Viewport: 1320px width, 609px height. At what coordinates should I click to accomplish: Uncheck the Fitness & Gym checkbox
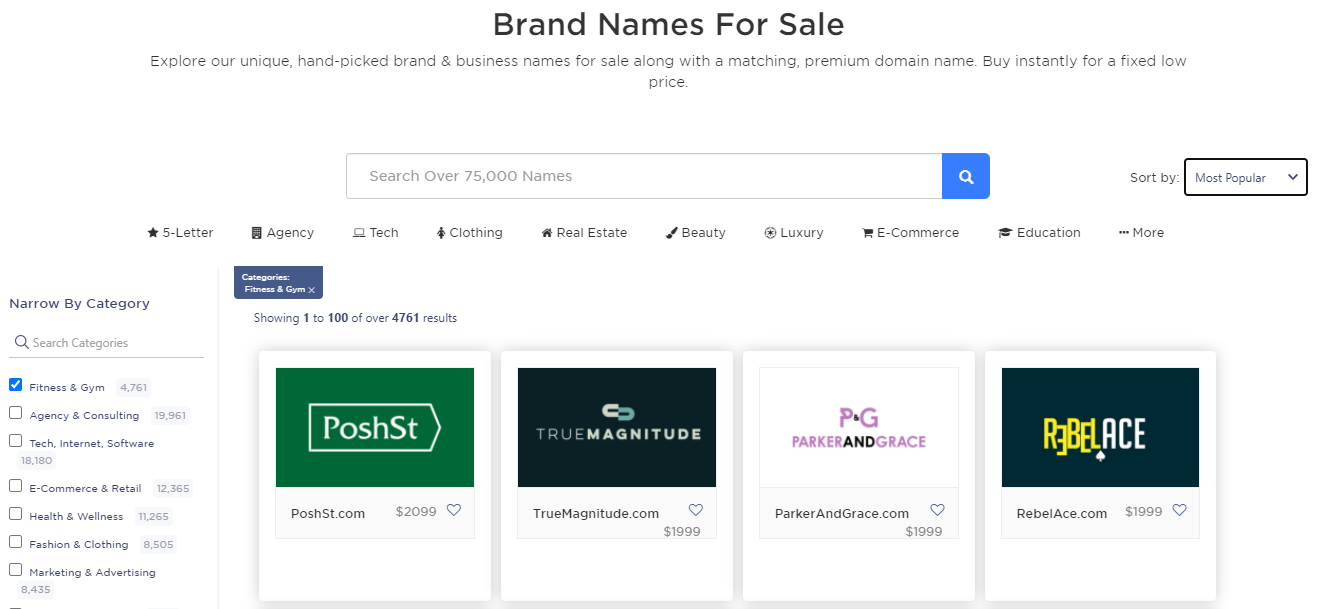click(x=16, y=385)
